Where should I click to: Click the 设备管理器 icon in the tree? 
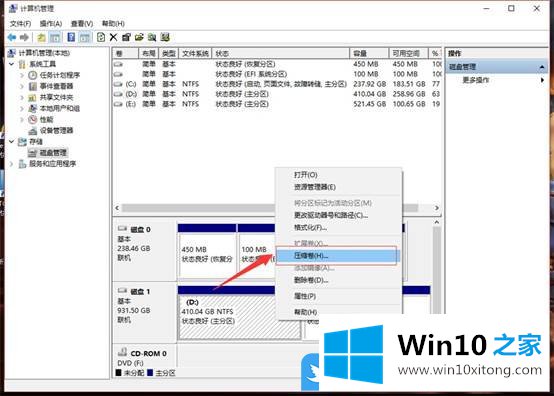(x=33, y=131)
